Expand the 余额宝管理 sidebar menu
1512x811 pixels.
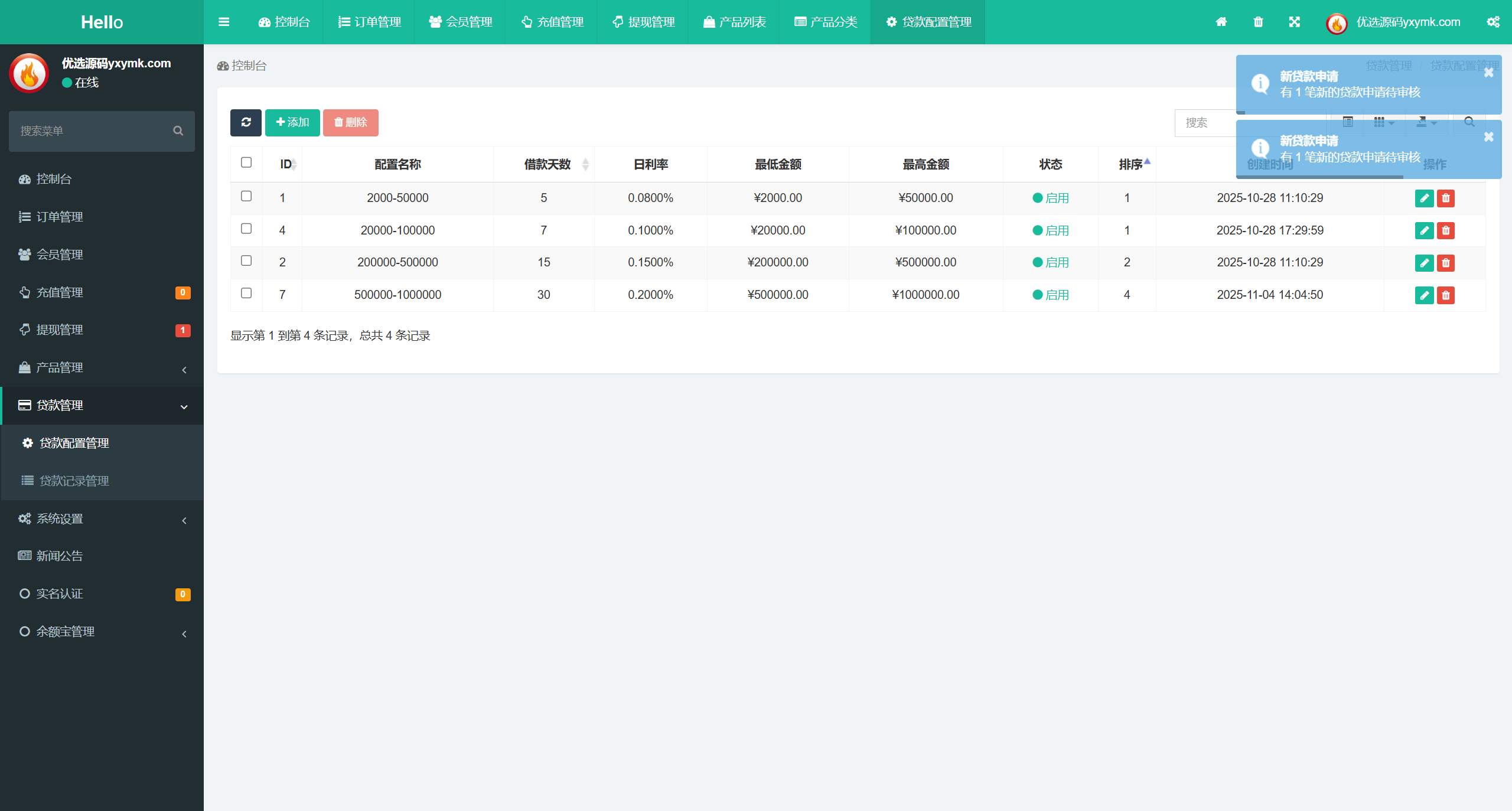click(102, 632)
